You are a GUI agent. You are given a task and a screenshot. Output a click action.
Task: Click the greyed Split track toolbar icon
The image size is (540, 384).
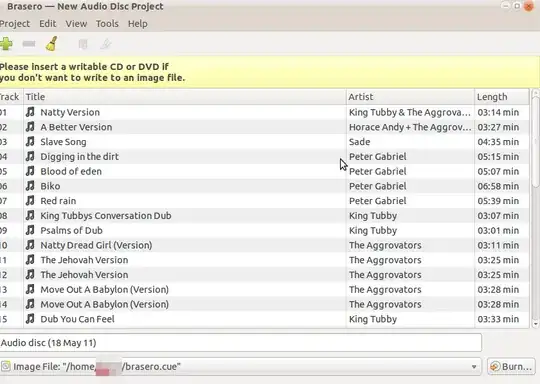point(106,44)
